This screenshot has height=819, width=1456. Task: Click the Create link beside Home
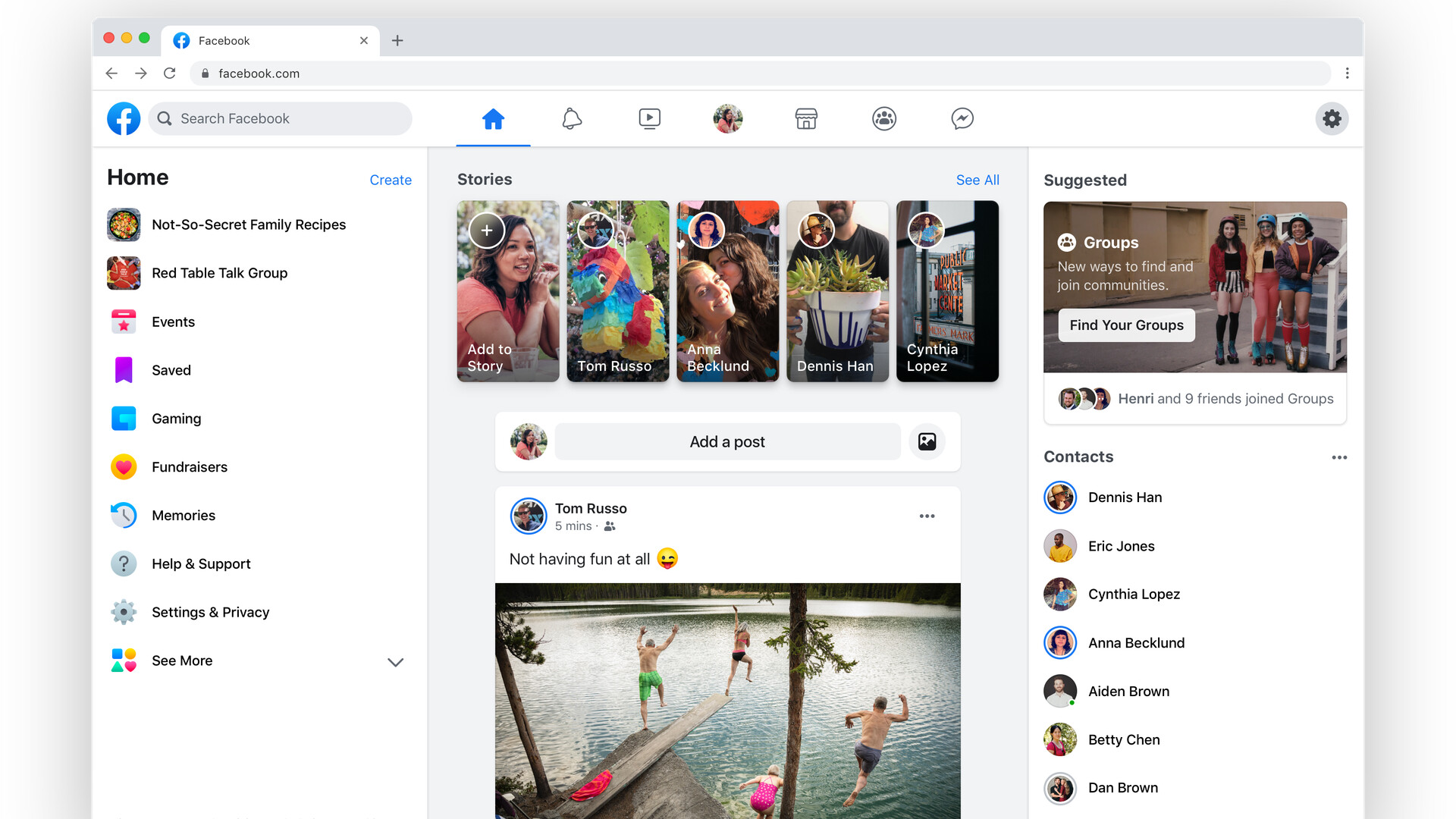(x=391, y=180)
